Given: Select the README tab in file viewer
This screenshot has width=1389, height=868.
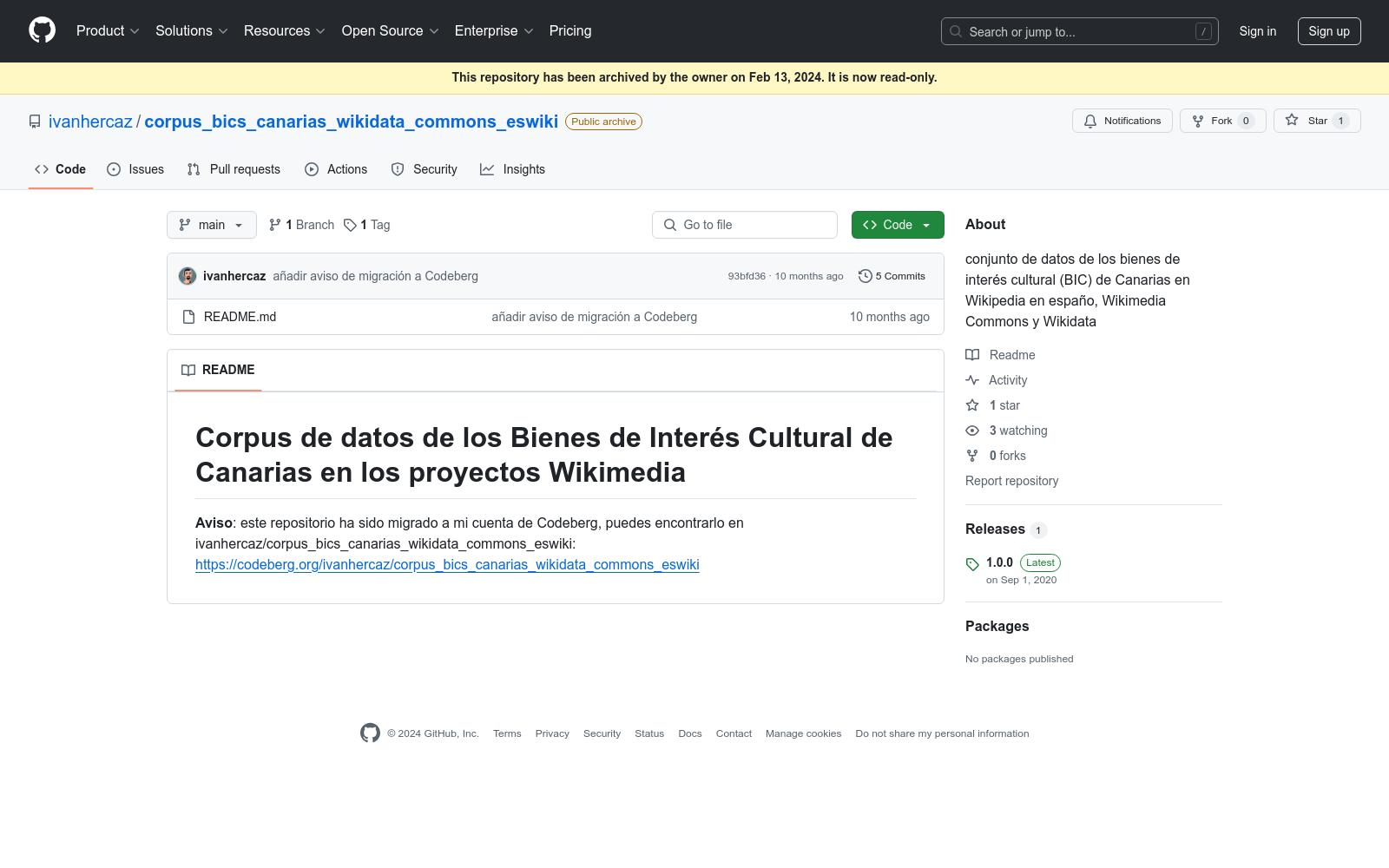Looking at the screenshot, I should pos(218,370).
